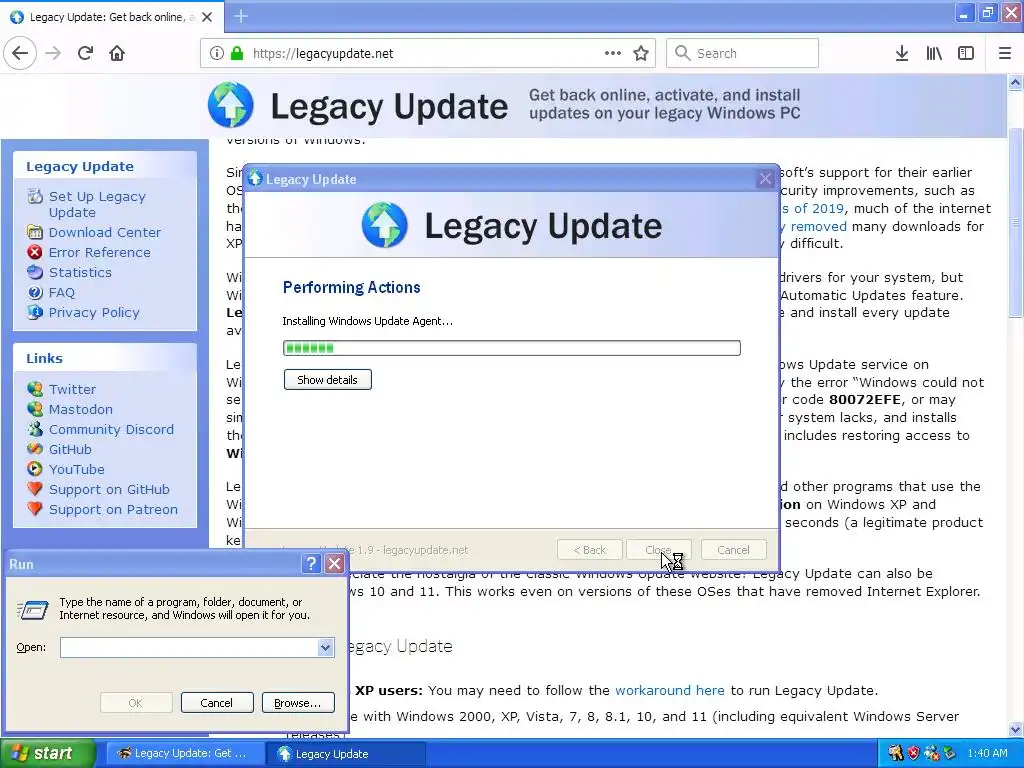Click the green padlock security icon

[237, 54]
